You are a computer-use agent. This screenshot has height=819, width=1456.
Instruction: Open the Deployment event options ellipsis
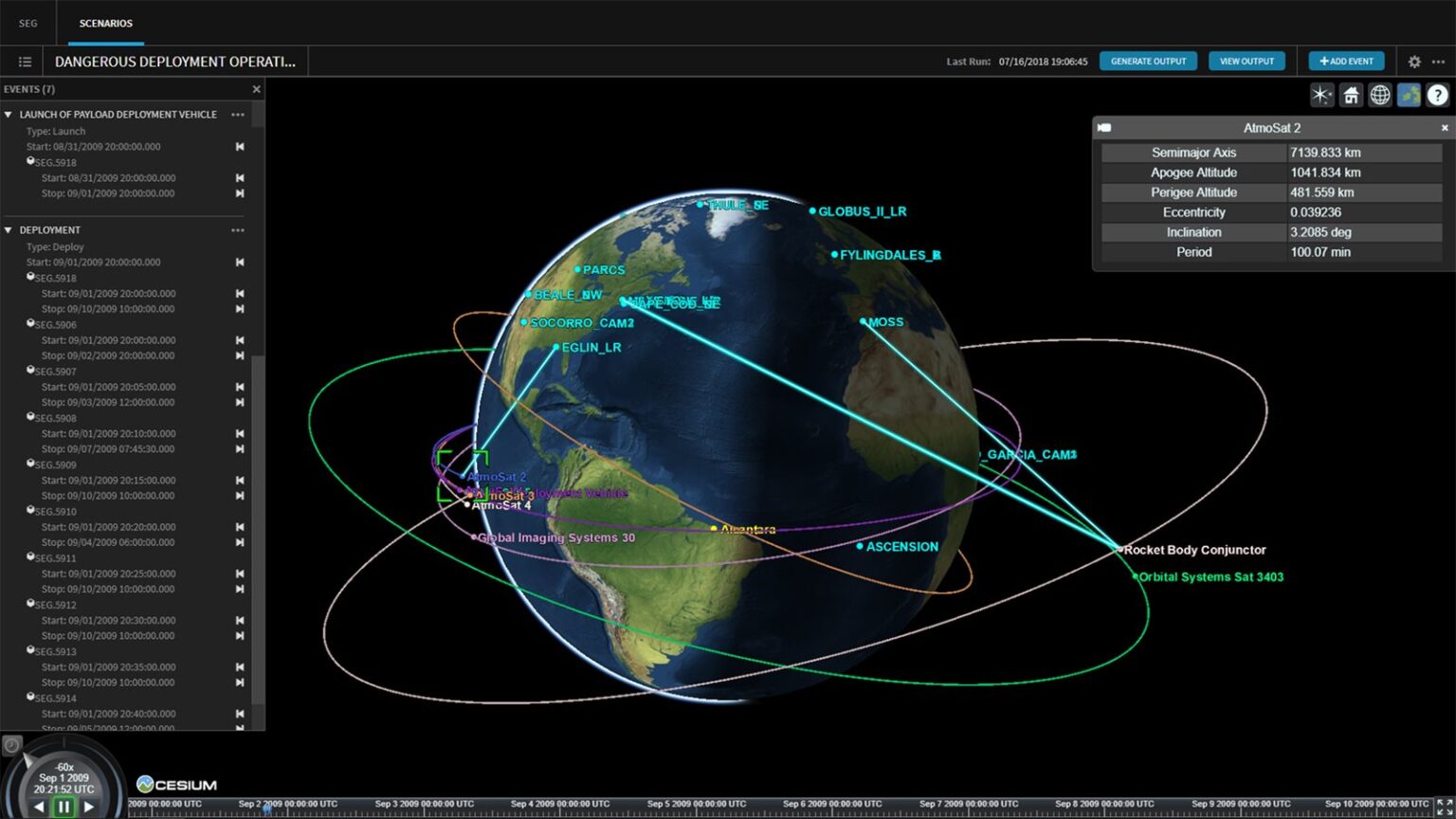pos(238,230)
